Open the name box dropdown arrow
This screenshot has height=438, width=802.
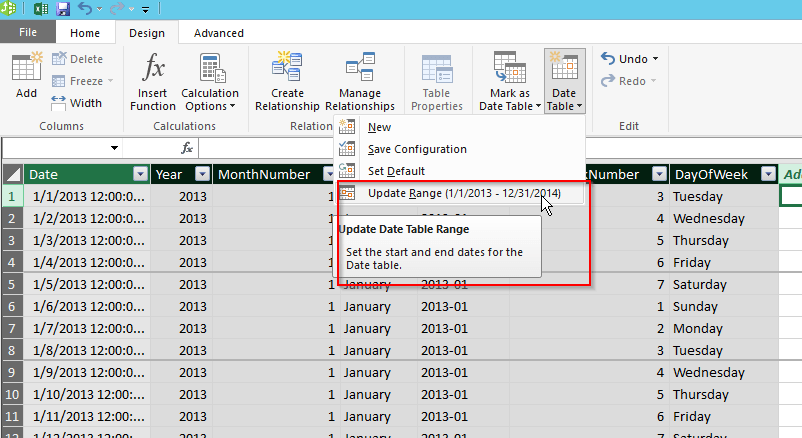(x=113, y=148)
